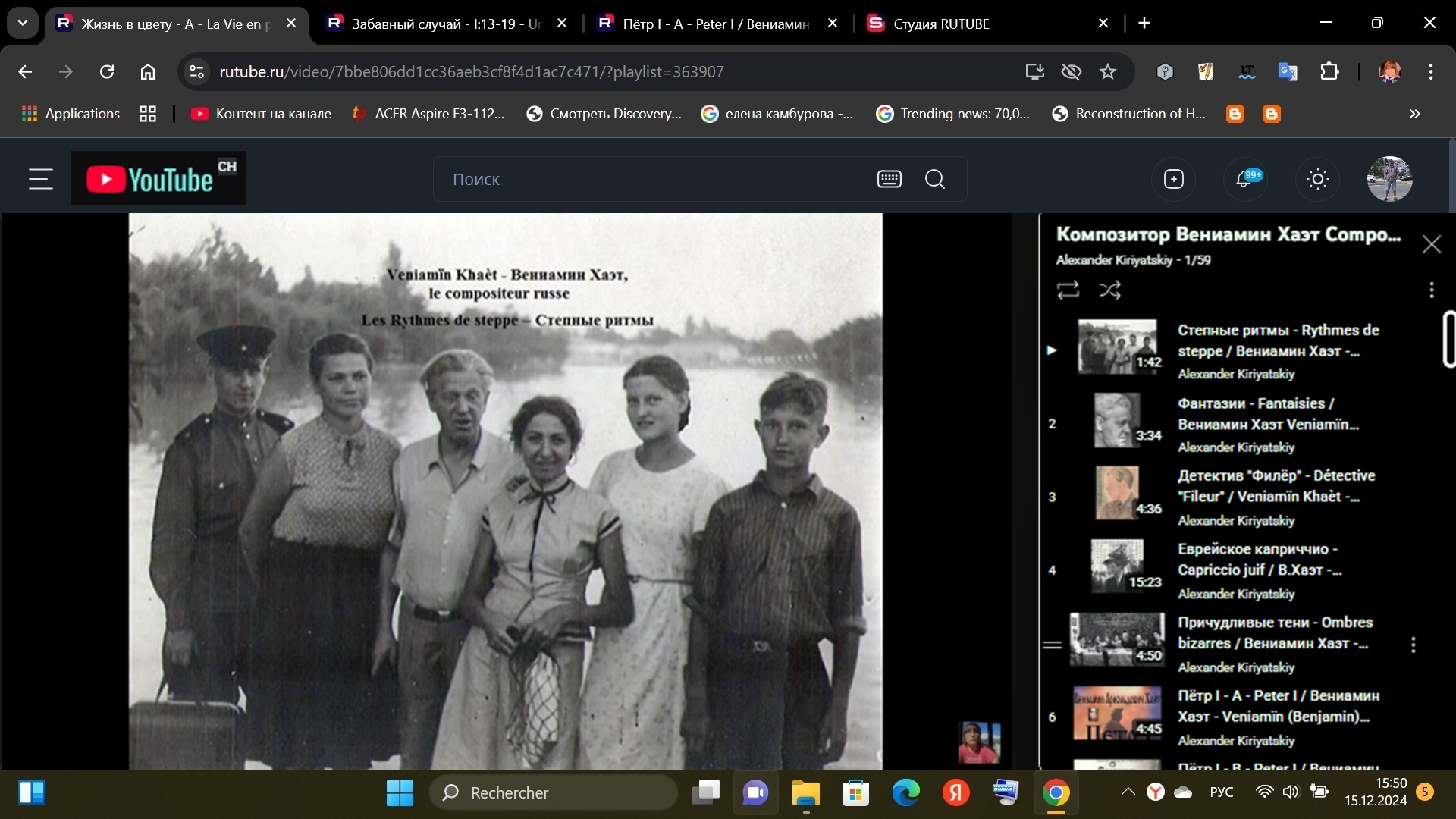
Task: Open thumbnail of Детектив Филёр video
Action: pyautogui.click(x=1118, y=493)
